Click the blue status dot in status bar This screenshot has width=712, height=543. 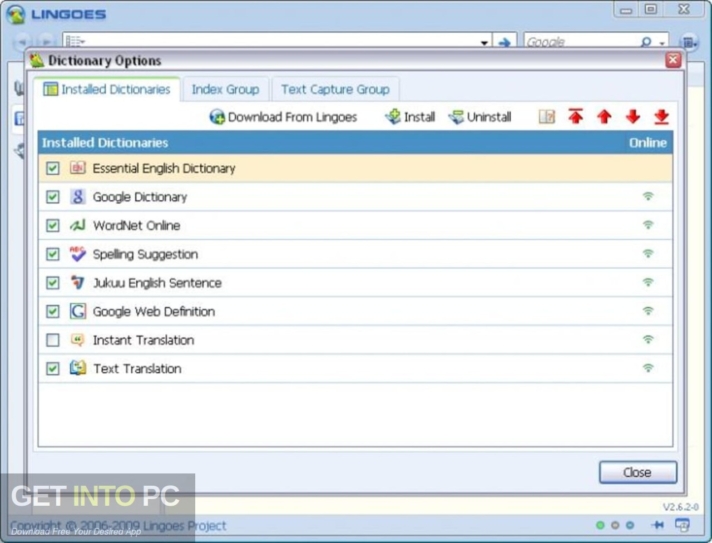[630, 525]
